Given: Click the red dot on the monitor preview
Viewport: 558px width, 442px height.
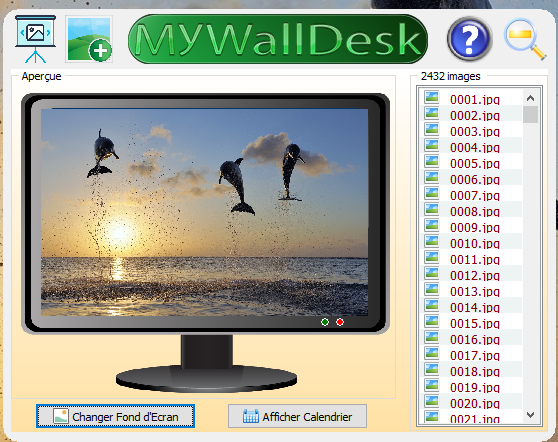Looking at the screenshot, I should (340, 322).
